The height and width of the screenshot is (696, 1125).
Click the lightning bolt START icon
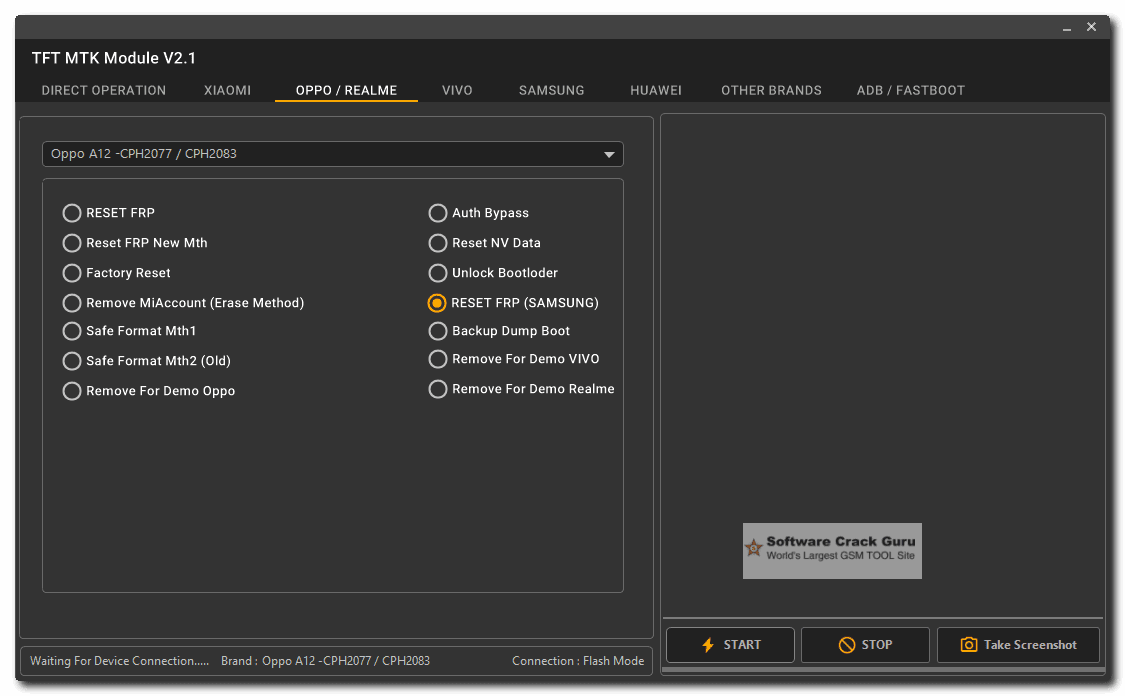[x=708, y=645]
